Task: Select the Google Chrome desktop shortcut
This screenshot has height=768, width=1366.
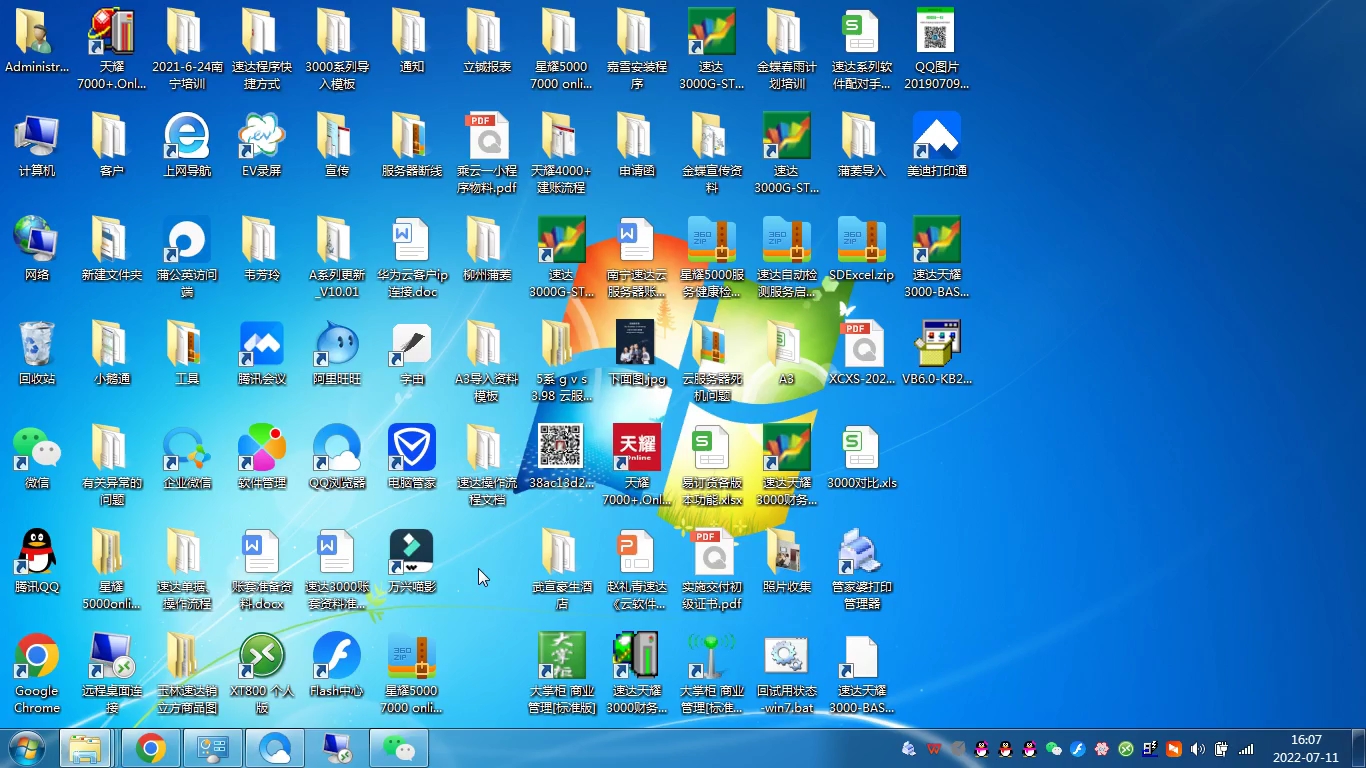Action: (x=37, y=673)
